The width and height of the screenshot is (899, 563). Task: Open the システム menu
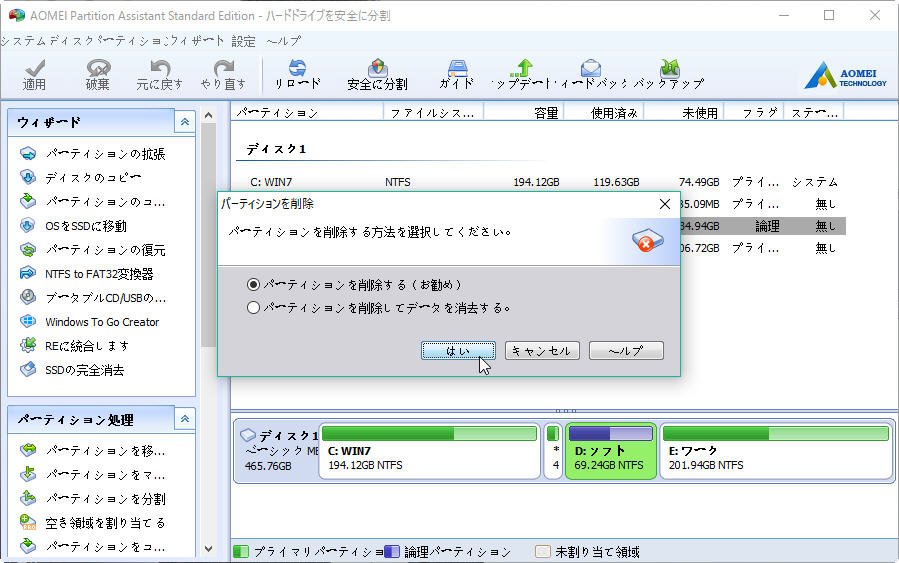24,41
